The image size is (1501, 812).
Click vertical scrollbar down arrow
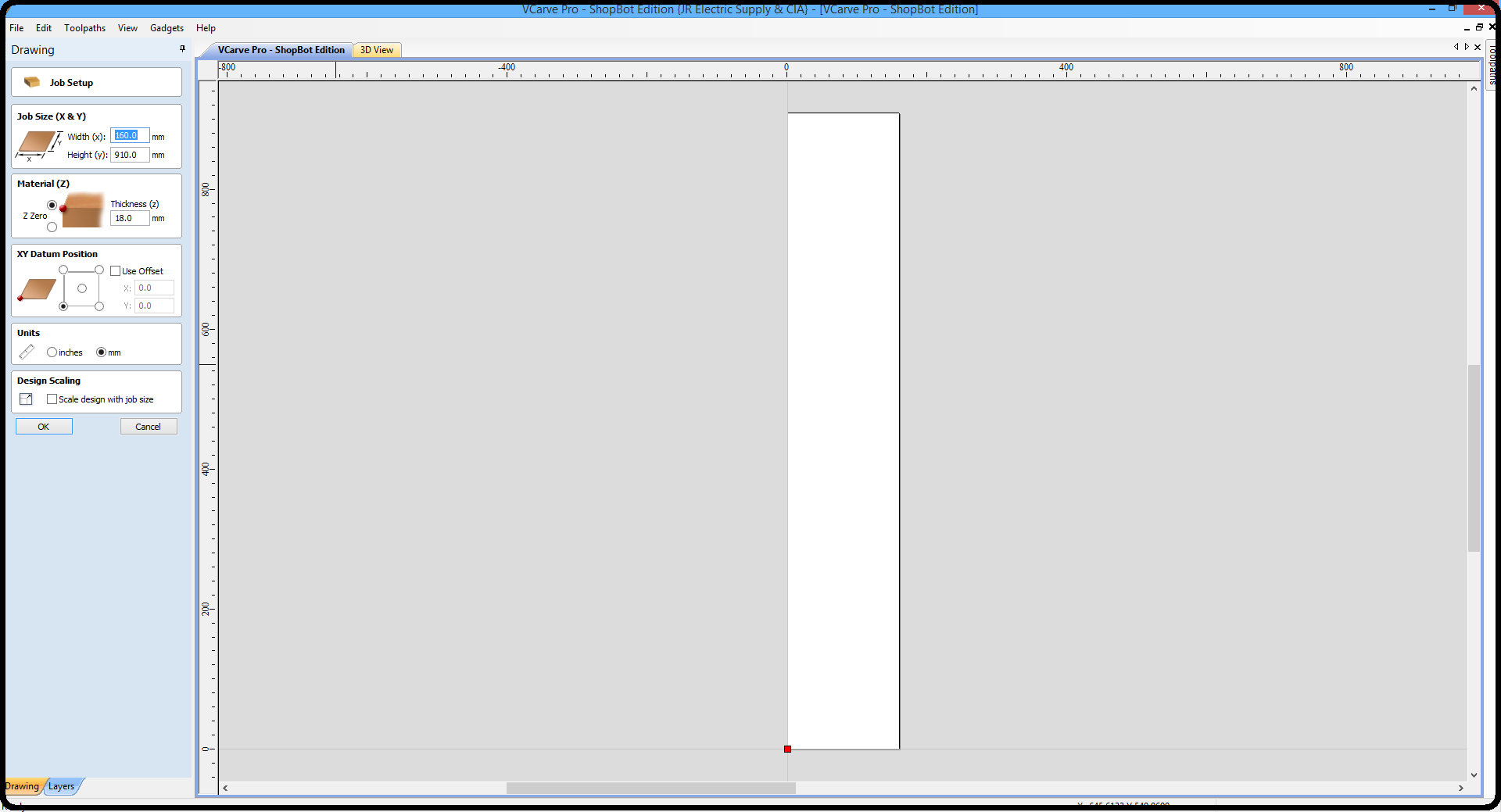pyautogui.click(x=1474, y=775)
